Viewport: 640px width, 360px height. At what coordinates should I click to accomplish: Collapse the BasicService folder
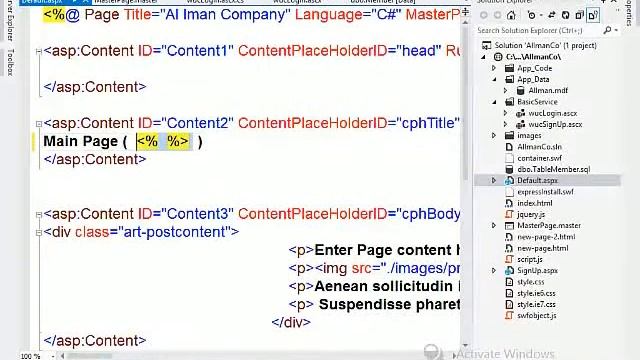tap(494, 102)
